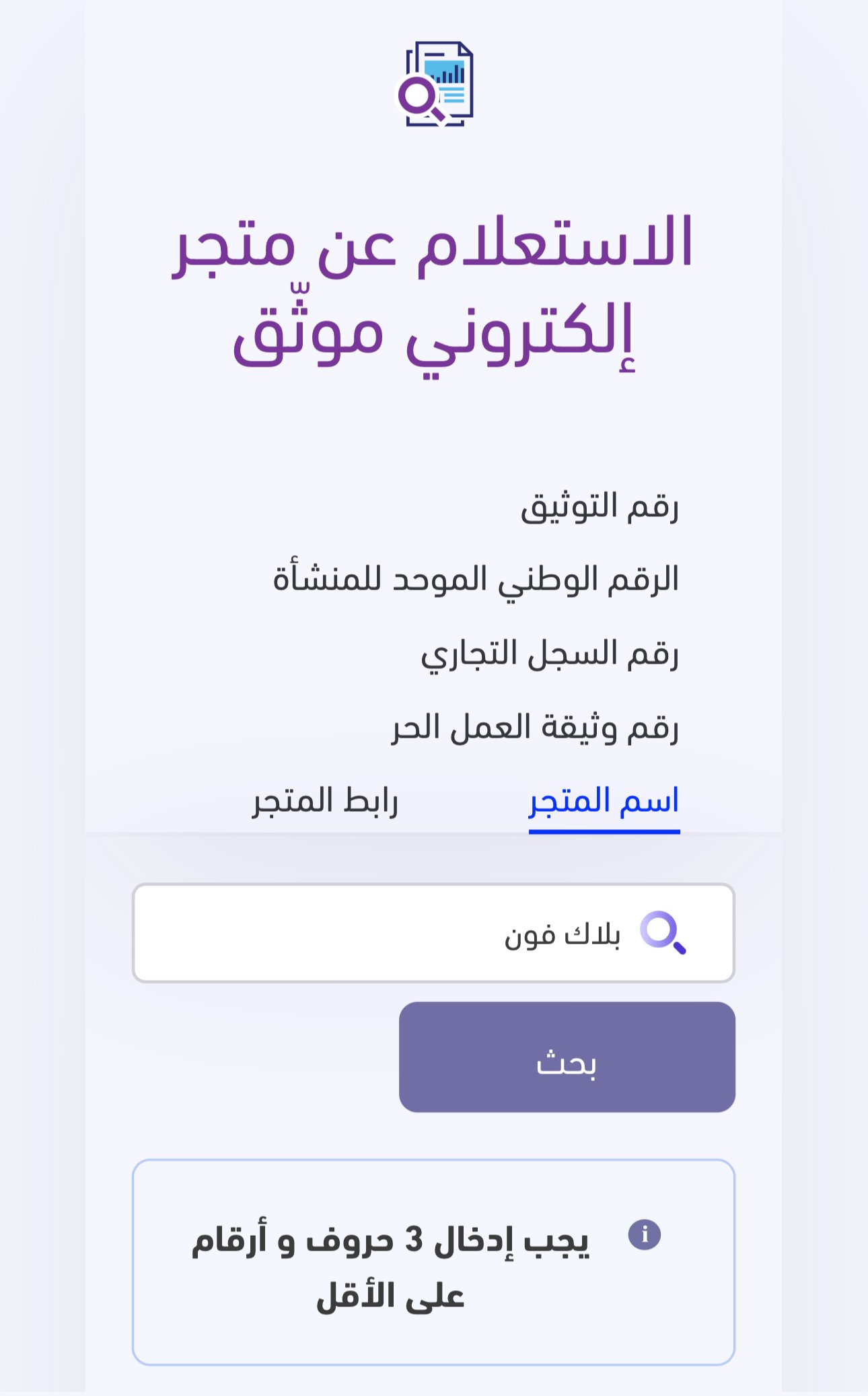The image size is (868, 1396).
Task: Click the typed text بلاك فون
Action: [x=563, y=934]
